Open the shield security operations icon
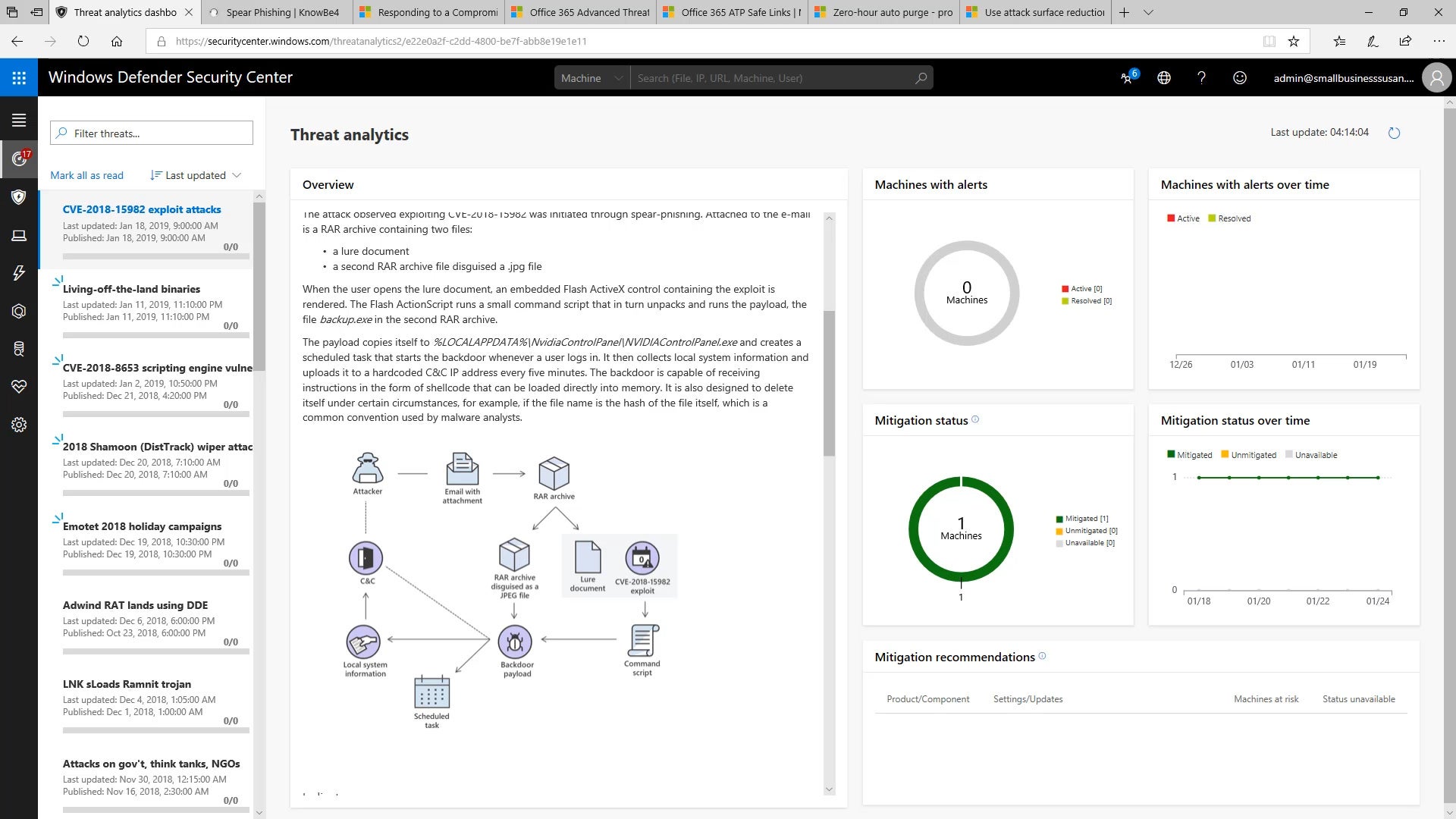 [x=19, y=197]
